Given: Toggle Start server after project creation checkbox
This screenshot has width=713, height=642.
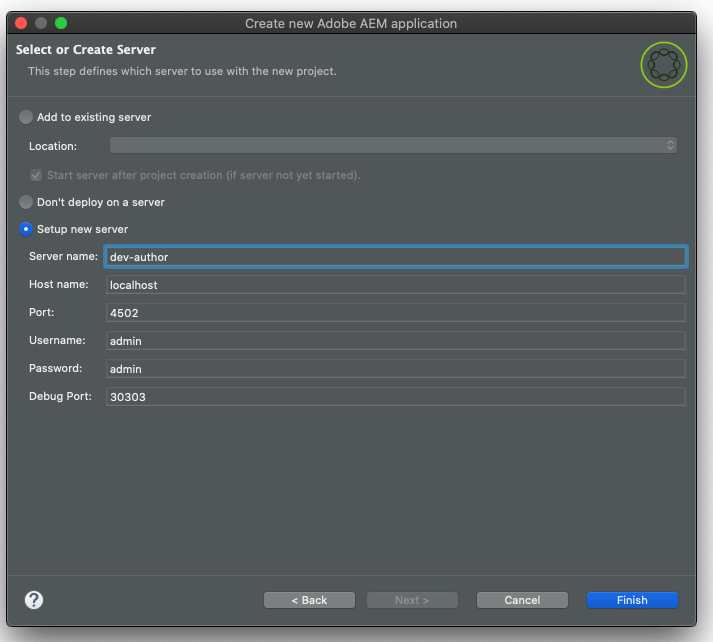Looking at the screenshot, I should coord(36,175).
